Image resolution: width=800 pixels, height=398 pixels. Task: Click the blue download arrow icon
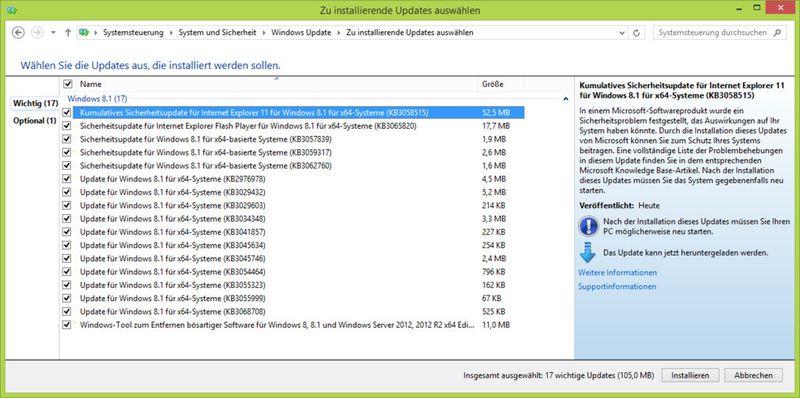click(588, 252)
